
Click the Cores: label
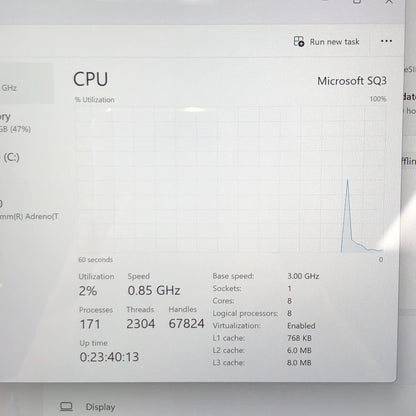223,301
